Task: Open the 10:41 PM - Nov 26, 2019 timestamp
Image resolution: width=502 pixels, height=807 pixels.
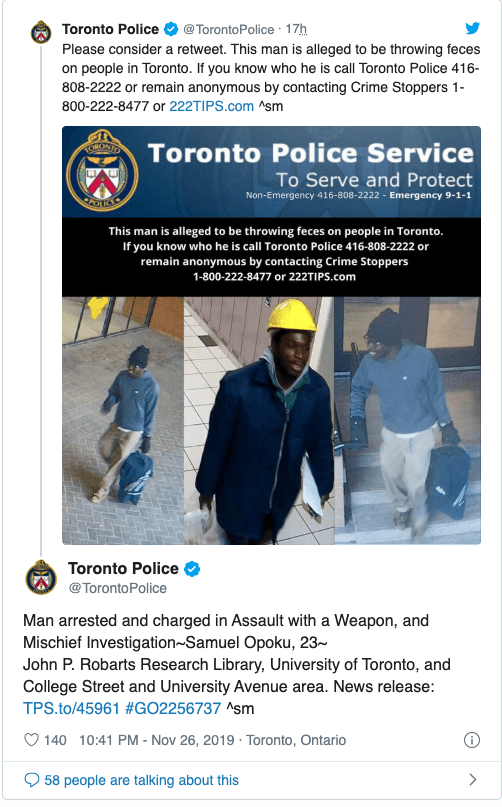Action: click(157, 740)
